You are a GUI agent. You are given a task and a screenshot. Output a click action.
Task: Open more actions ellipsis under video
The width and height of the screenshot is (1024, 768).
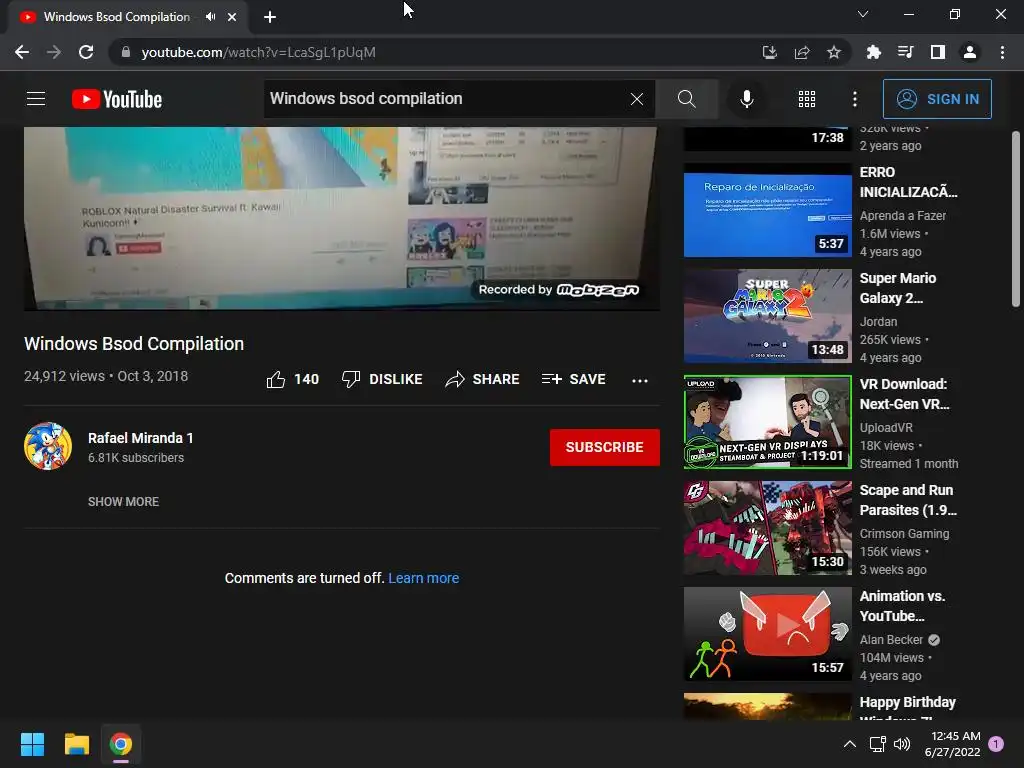pyautogui.click(x=640, y=380)
